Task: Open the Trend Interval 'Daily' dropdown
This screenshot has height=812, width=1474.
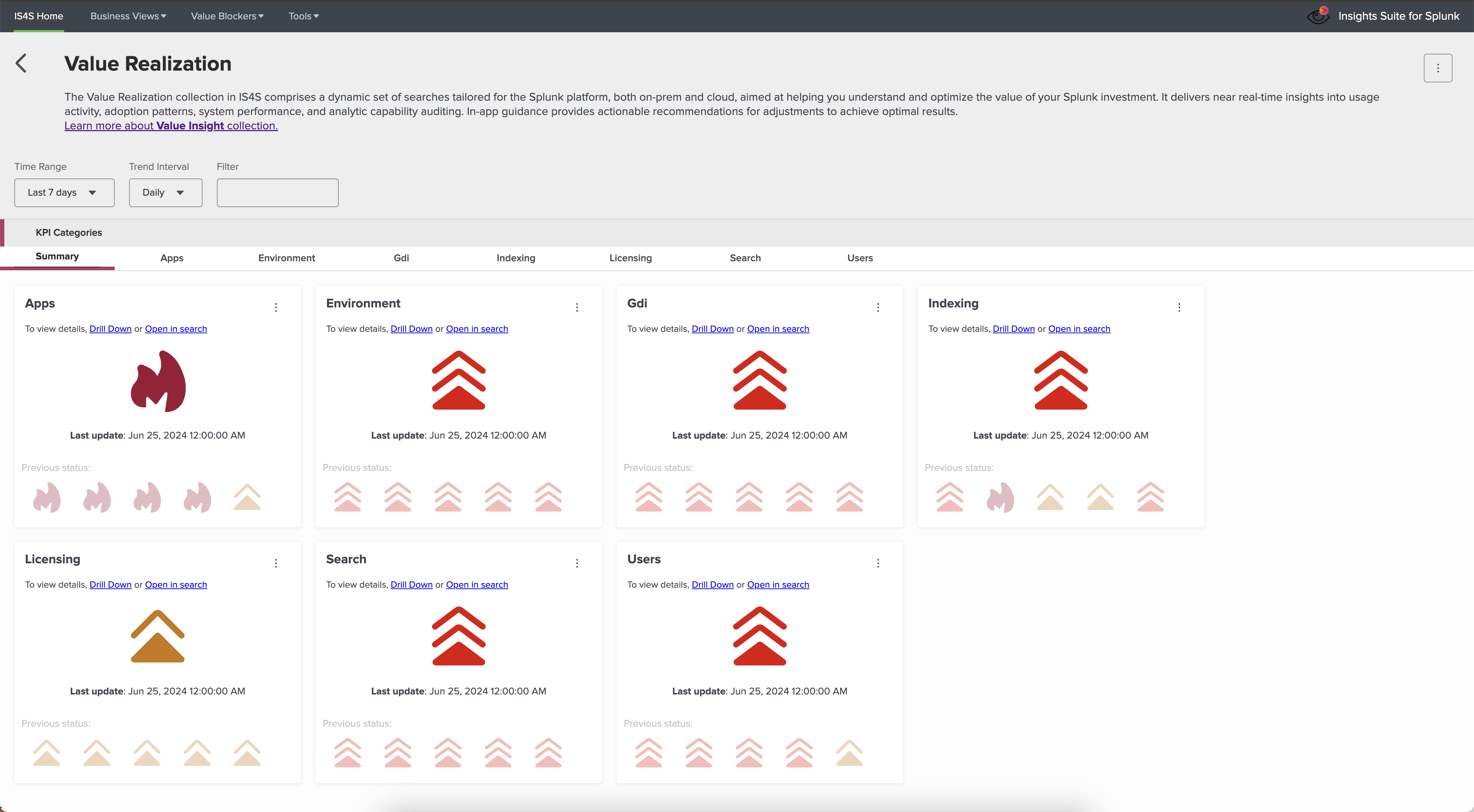Action: (x=165, y=193)
